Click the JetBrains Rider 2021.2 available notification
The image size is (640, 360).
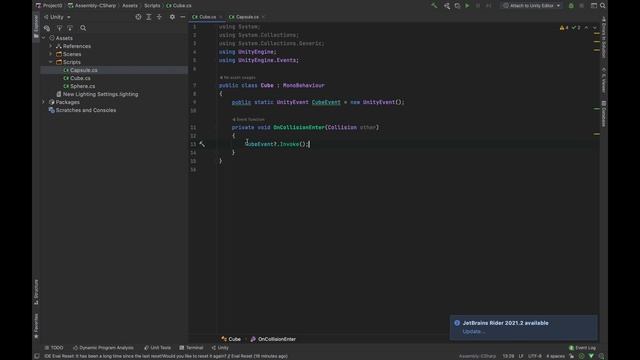[x=524, y=327]
